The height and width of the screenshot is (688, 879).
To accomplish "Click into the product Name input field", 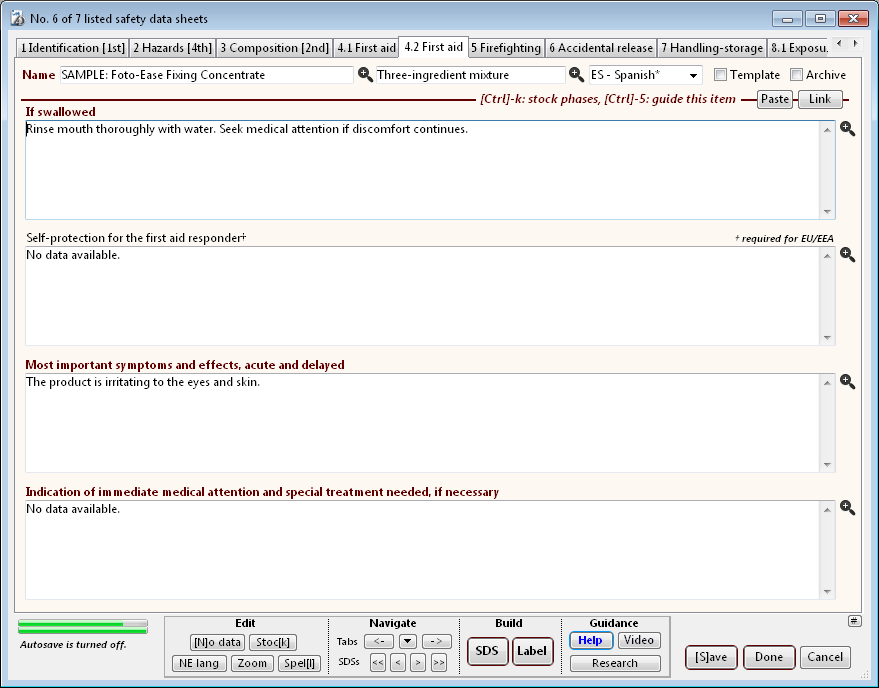I will (207, 75).
